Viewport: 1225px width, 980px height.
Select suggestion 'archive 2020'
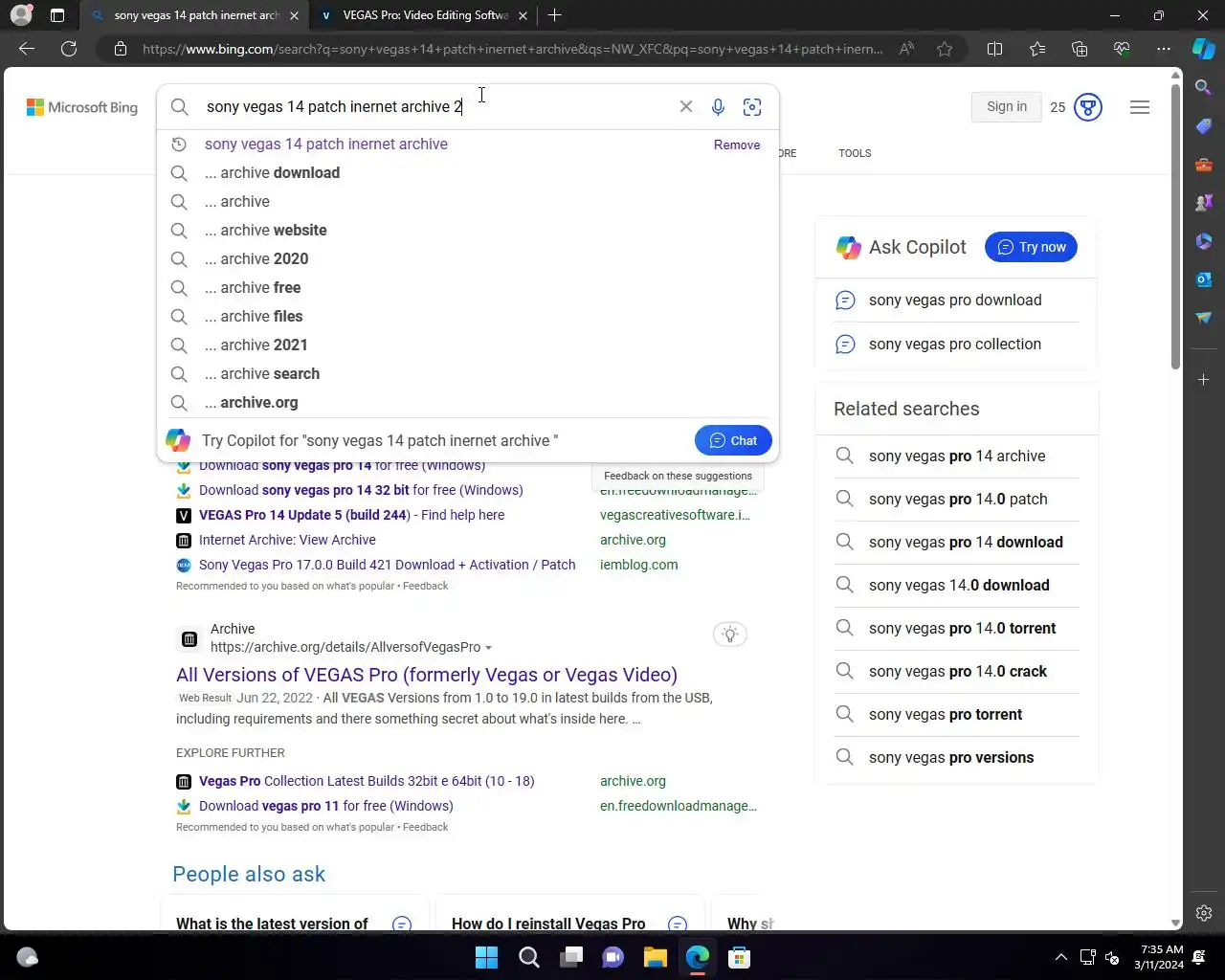(x=468, y=259)
